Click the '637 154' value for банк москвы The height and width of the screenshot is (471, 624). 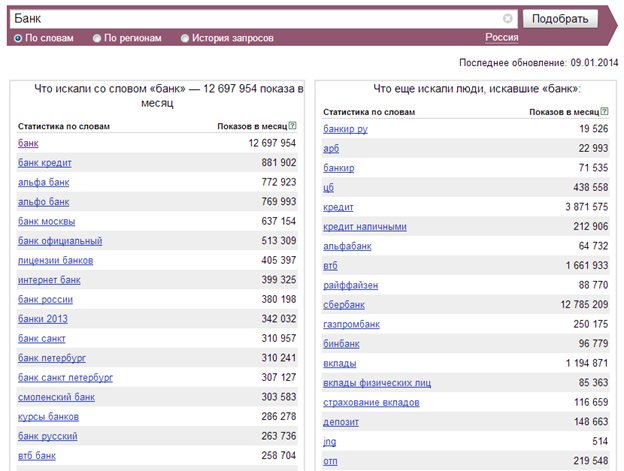[279, 221]
